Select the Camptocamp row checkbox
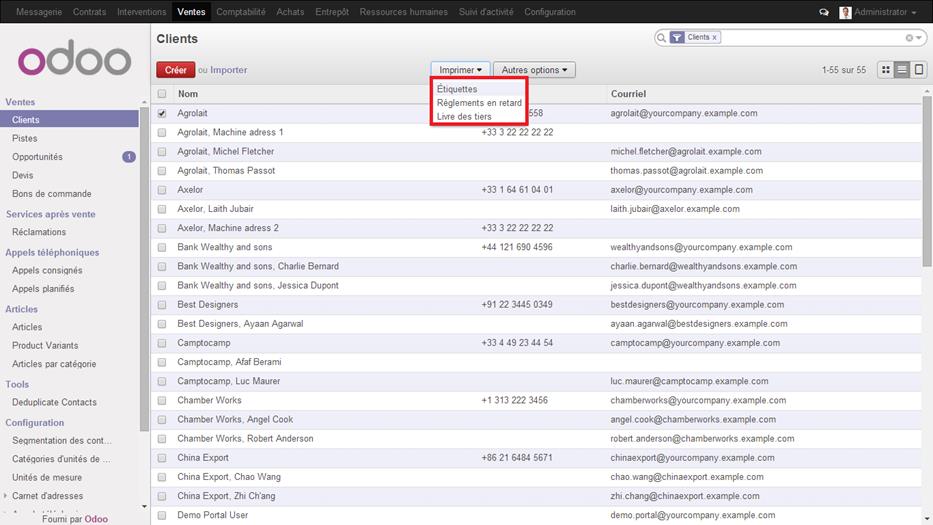 point(162,343)
